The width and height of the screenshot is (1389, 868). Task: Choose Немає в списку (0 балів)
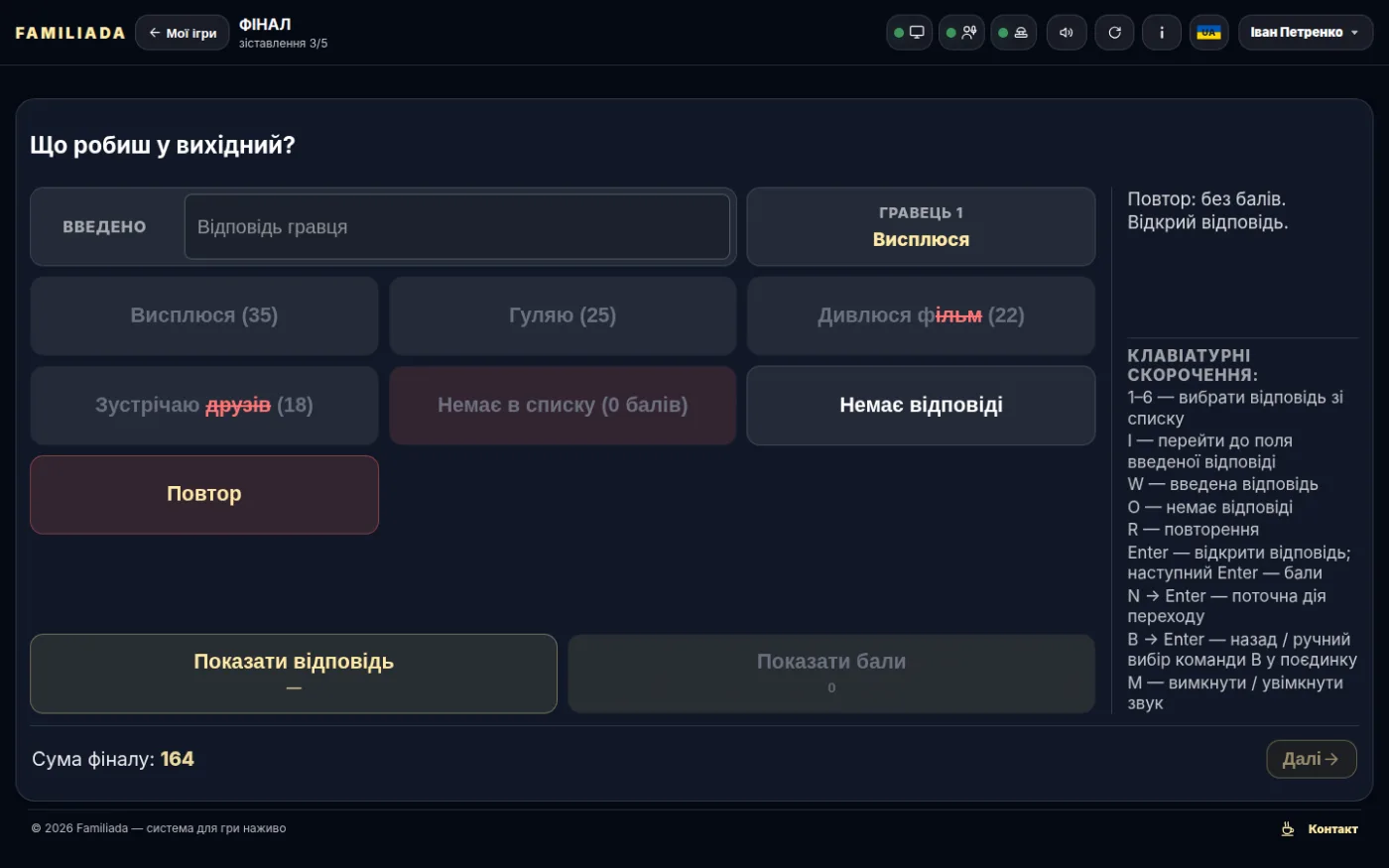click(x=563, y=405)
